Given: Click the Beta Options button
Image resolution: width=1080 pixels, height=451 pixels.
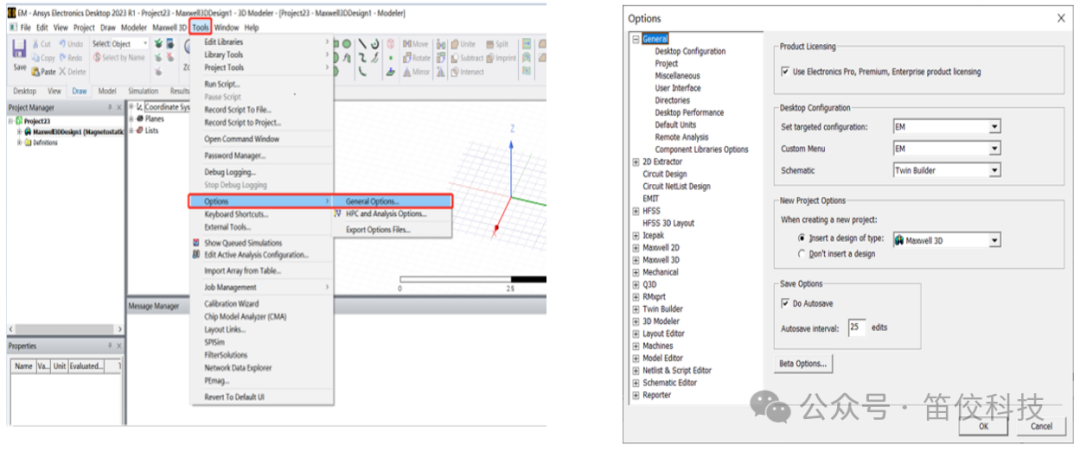Looking at the screenshot, I should (x=803, y=363).
